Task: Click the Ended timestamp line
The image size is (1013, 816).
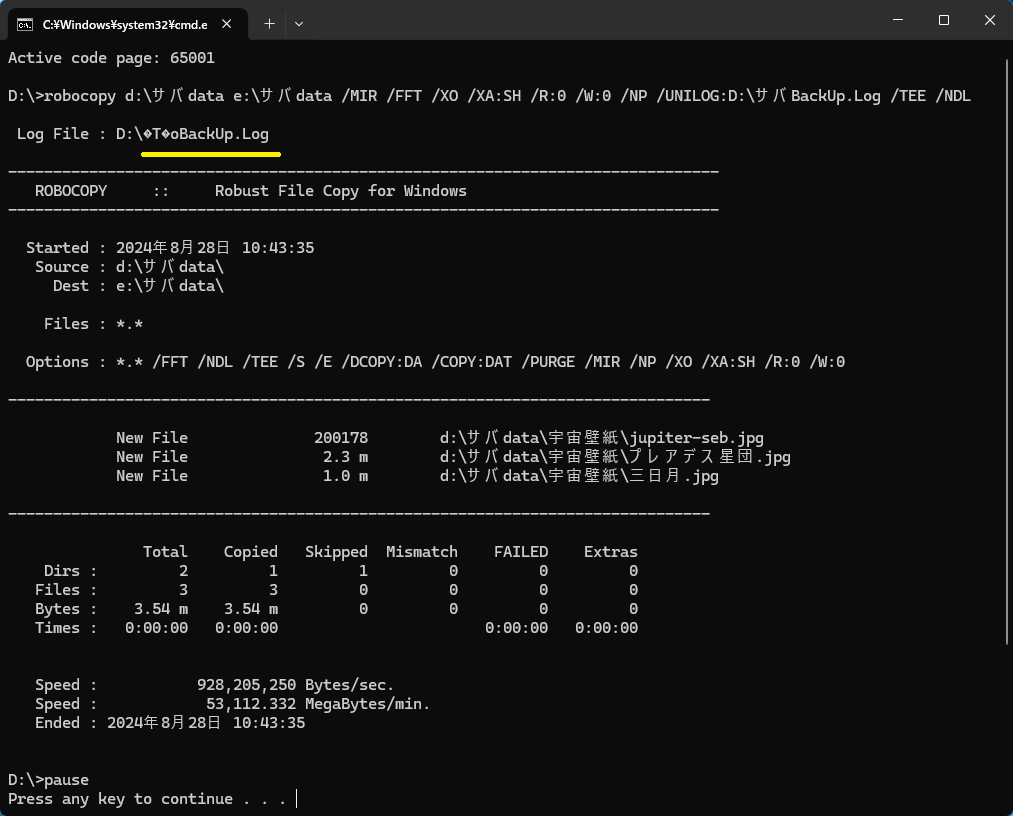Action: point(170,723)
